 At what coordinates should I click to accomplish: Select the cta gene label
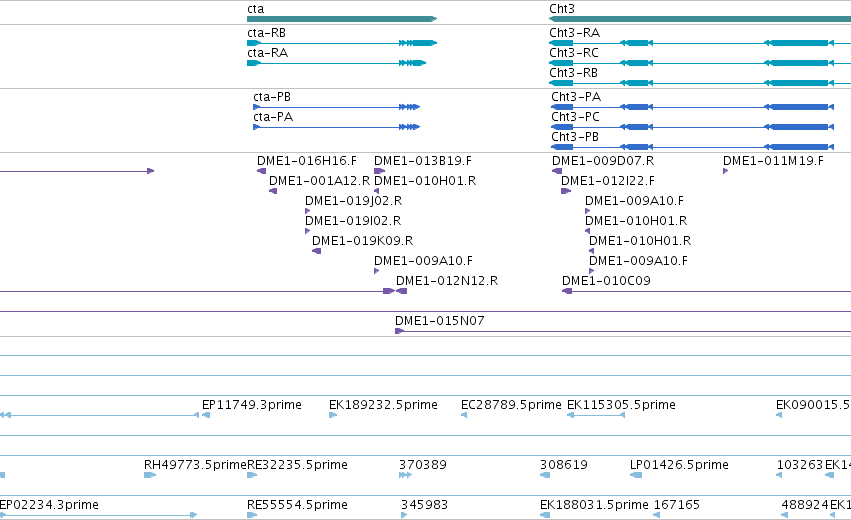(256, 9)
